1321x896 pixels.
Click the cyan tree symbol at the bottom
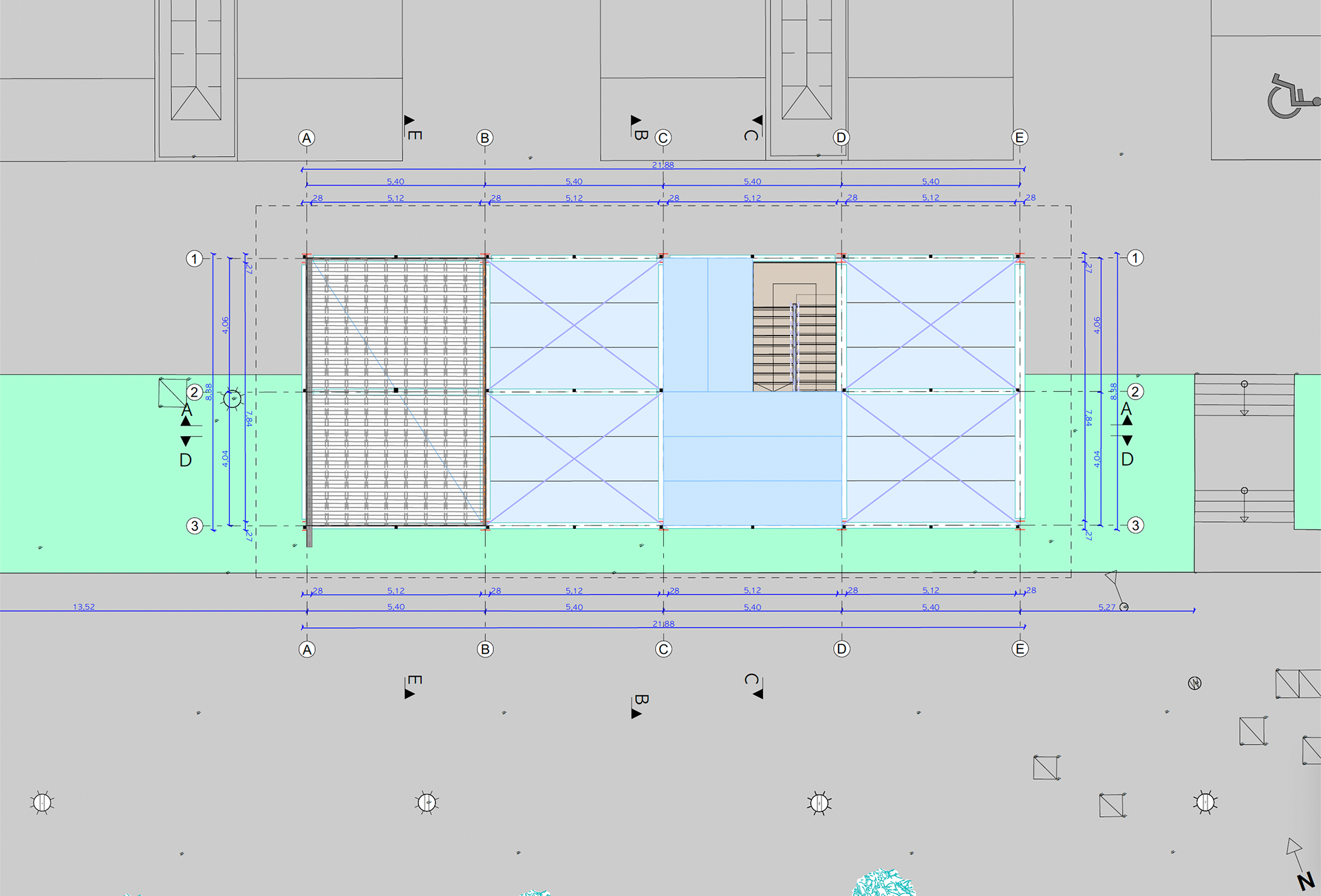[x=883, y=884]
